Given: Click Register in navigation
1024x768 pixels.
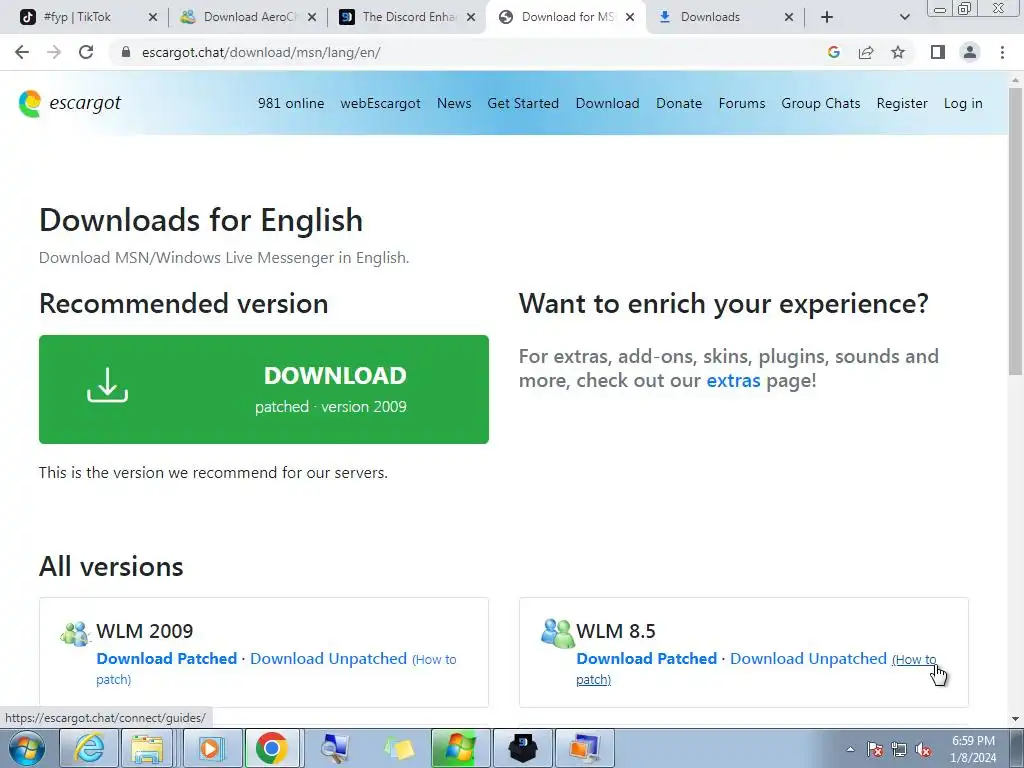Looking at the screenshot, I should tap(902, 103).
